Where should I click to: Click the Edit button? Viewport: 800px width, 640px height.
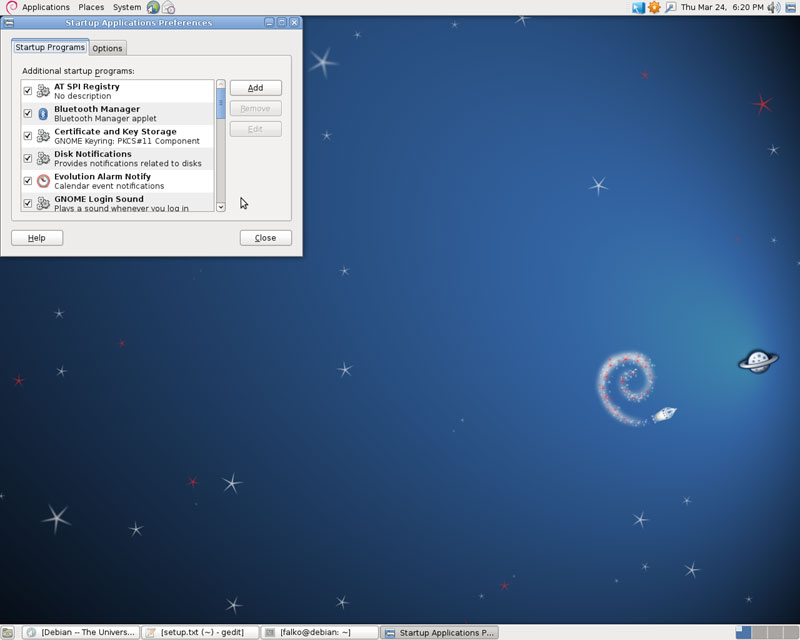click(256, 129)
